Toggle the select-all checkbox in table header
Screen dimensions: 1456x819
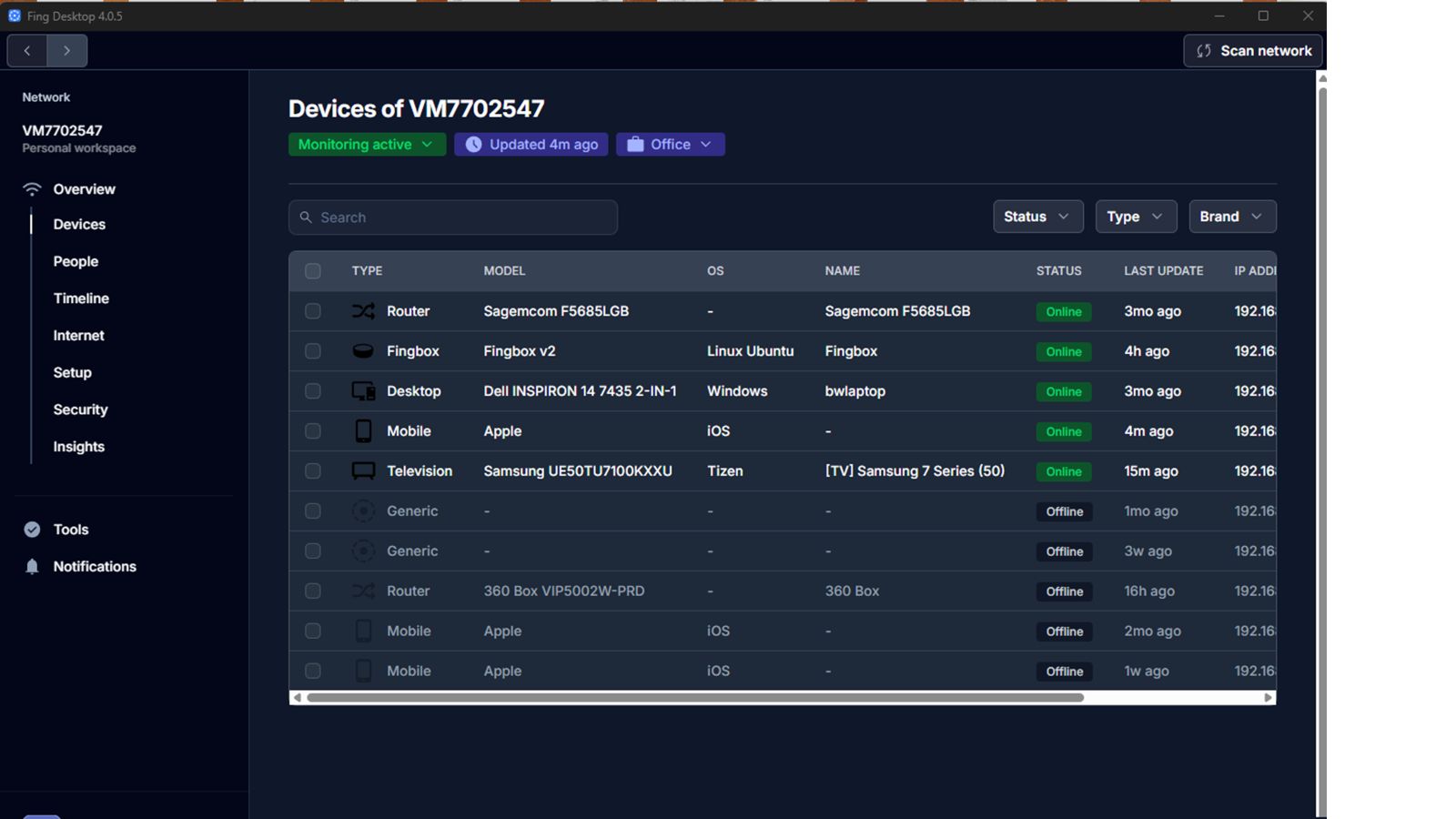313,271
